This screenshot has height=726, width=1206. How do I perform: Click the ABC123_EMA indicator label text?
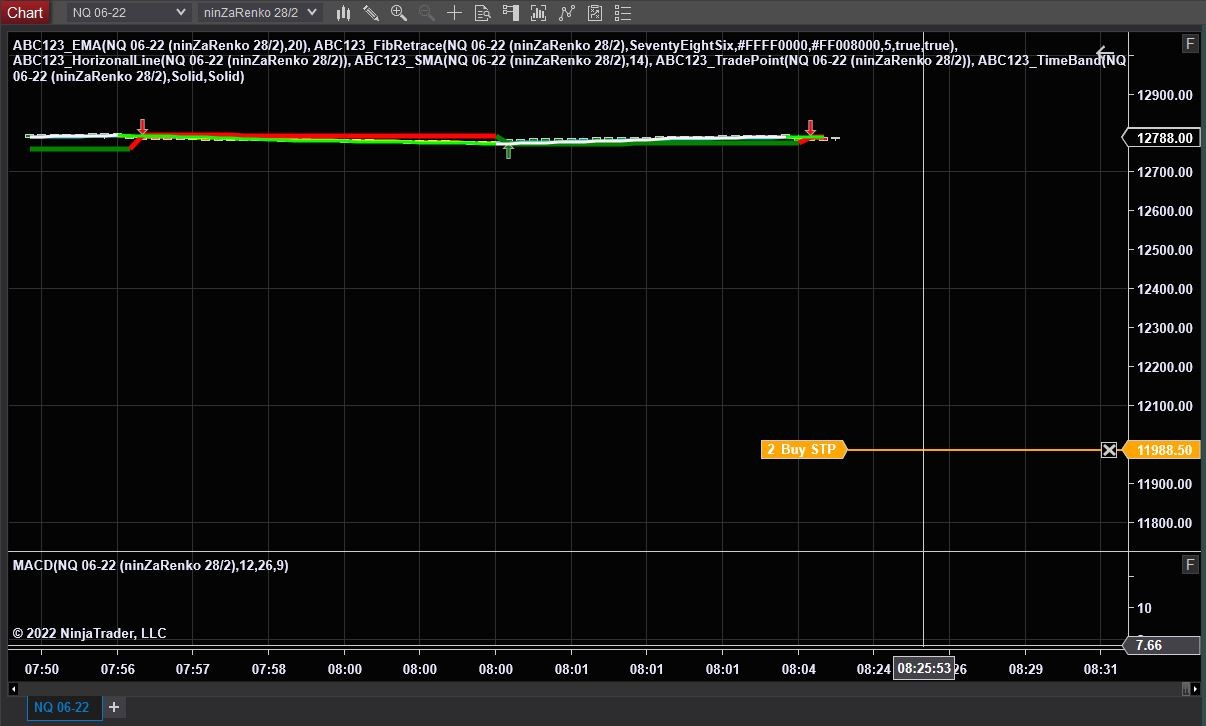tap(160, 46)
